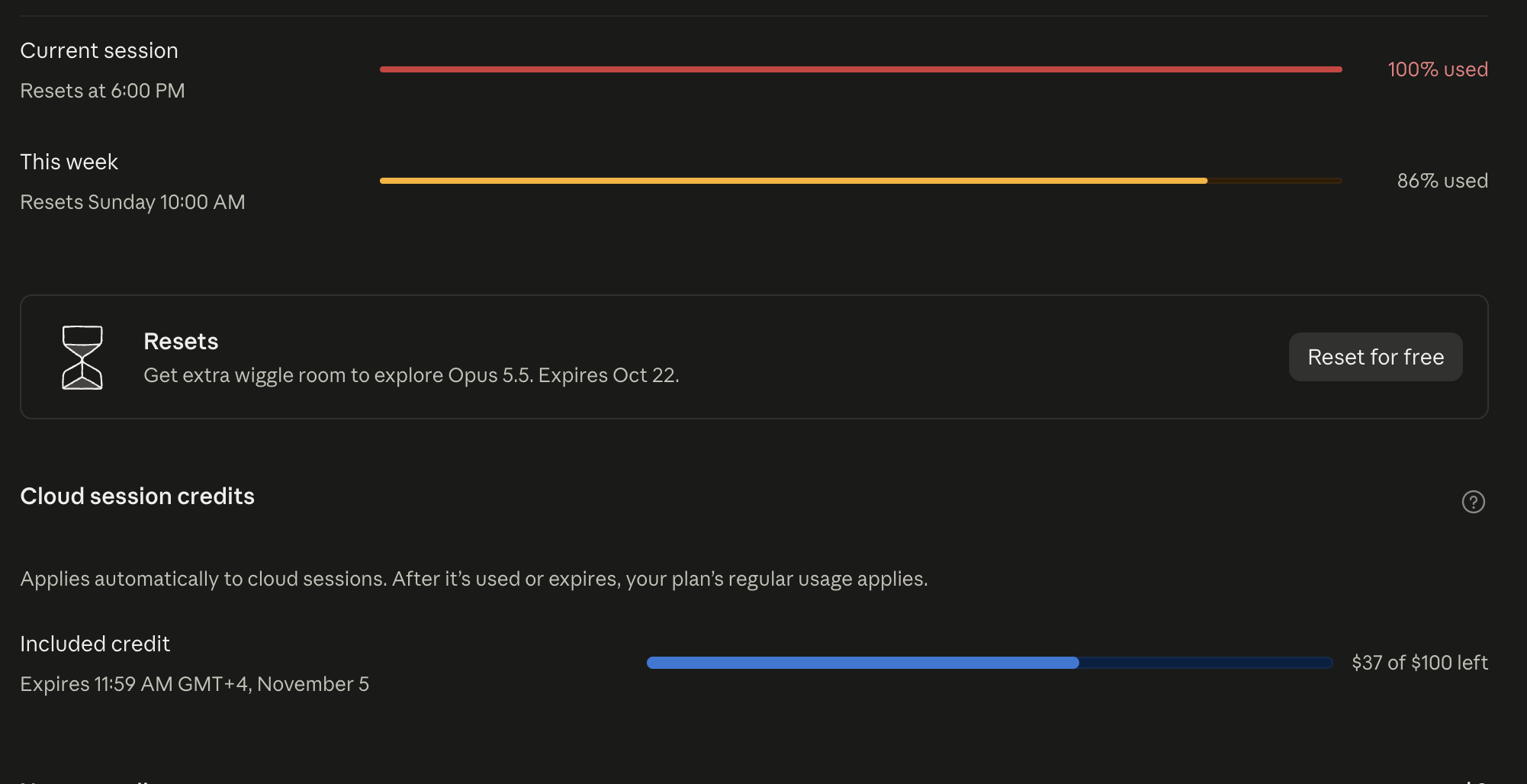Click the Resets Sunday 10:00 AM text

133,202
